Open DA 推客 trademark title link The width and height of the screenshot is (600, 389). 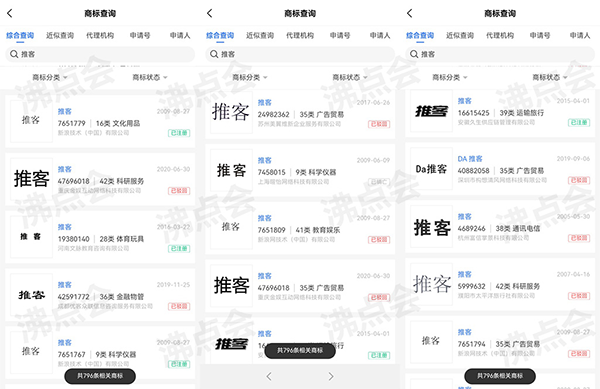pos(470,159)
